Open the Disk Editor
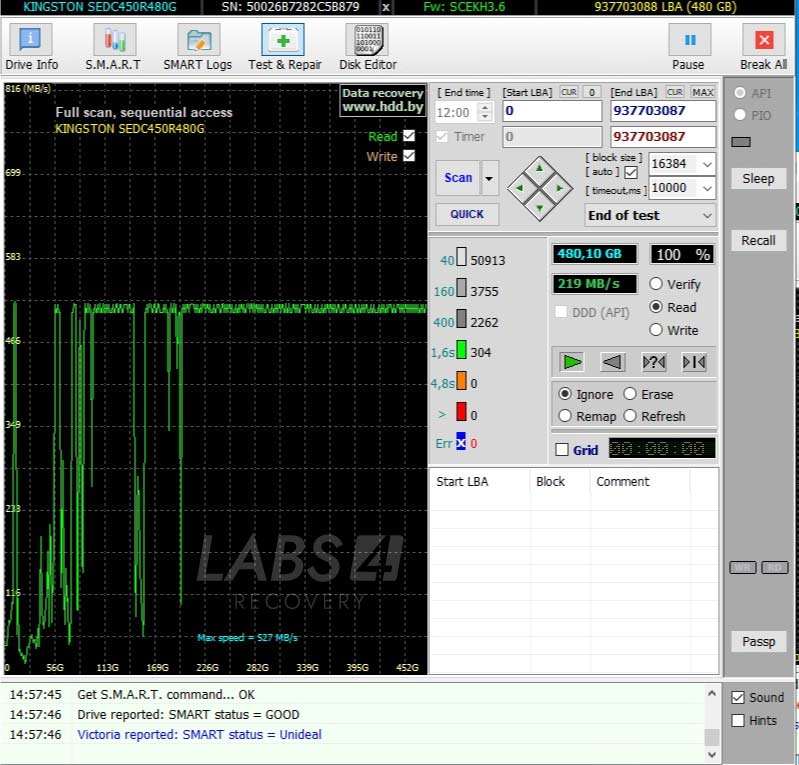This screenshot has width=799, height=765. click(x=368, y=47)
